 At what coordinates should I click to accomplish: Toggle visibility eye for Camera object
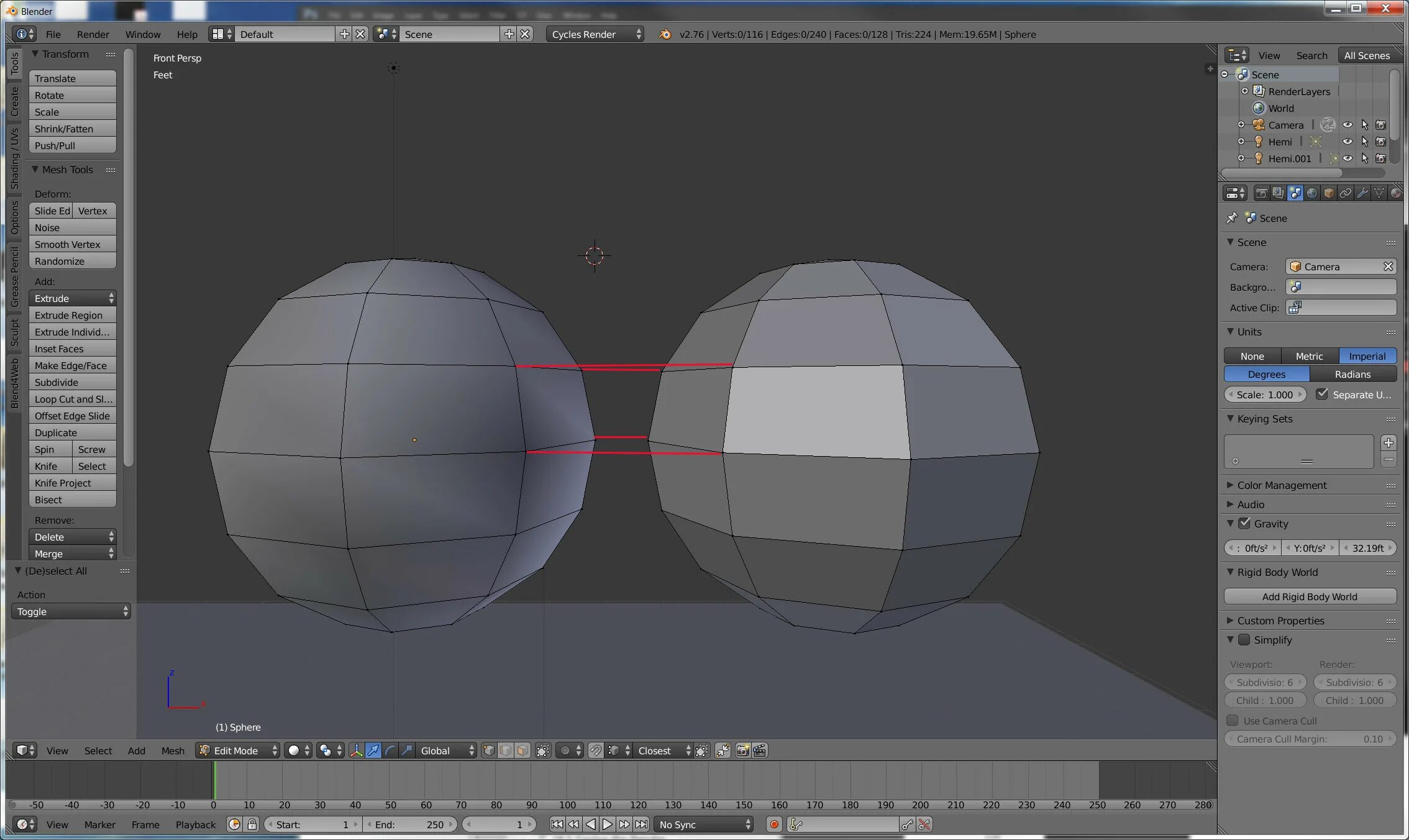(x=1347, y=125)
